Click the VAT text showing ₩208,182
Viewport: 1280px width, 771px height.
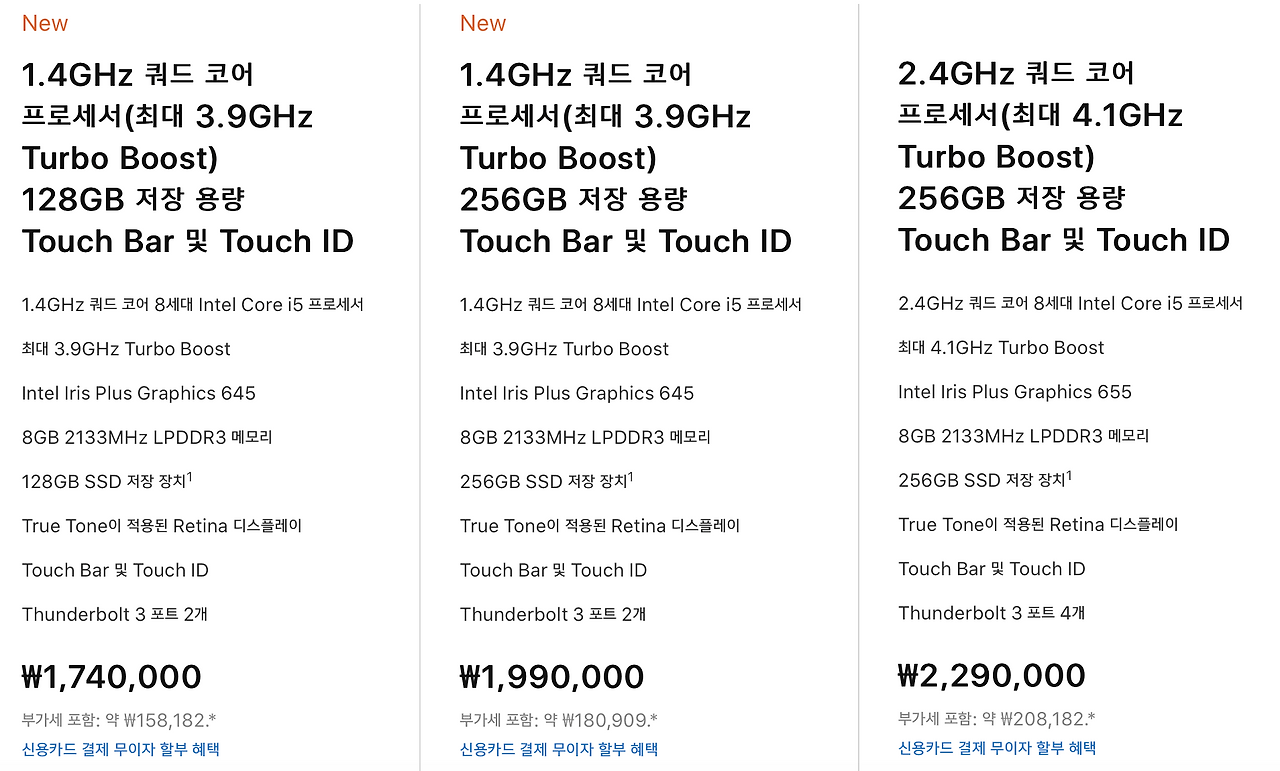tap(997, 719)
